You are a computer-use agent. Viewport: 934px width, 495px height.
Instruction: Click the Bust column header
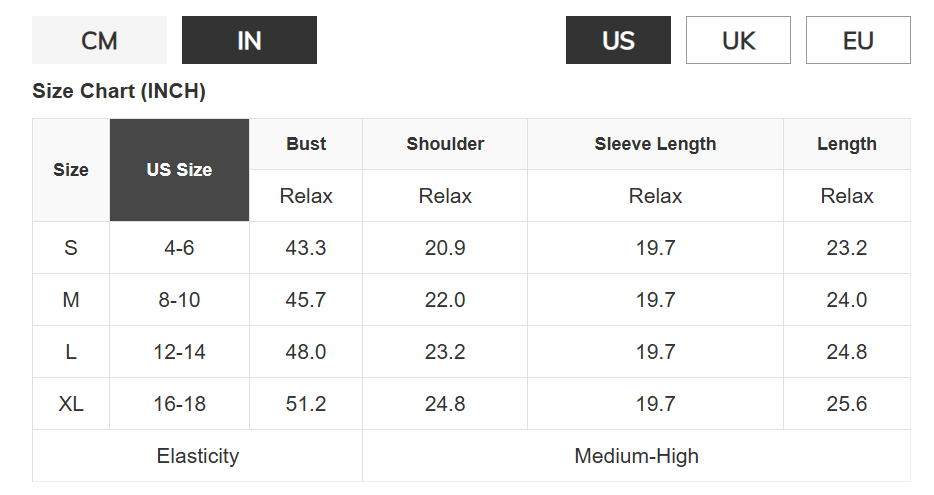306,144
